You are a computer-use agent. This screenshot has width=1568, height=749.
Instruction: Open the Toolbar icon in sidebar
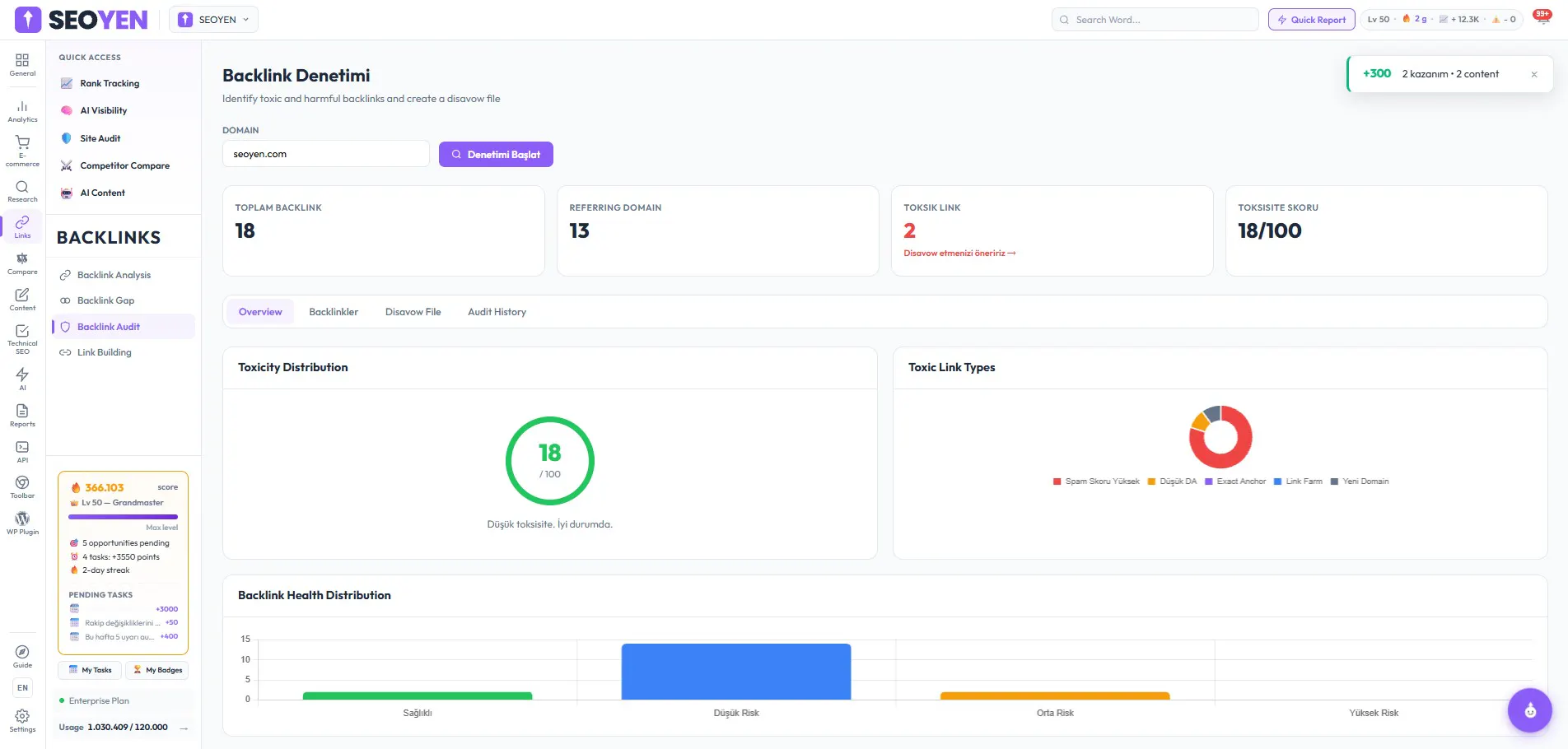pyautogui.click(x=22, y=487)
